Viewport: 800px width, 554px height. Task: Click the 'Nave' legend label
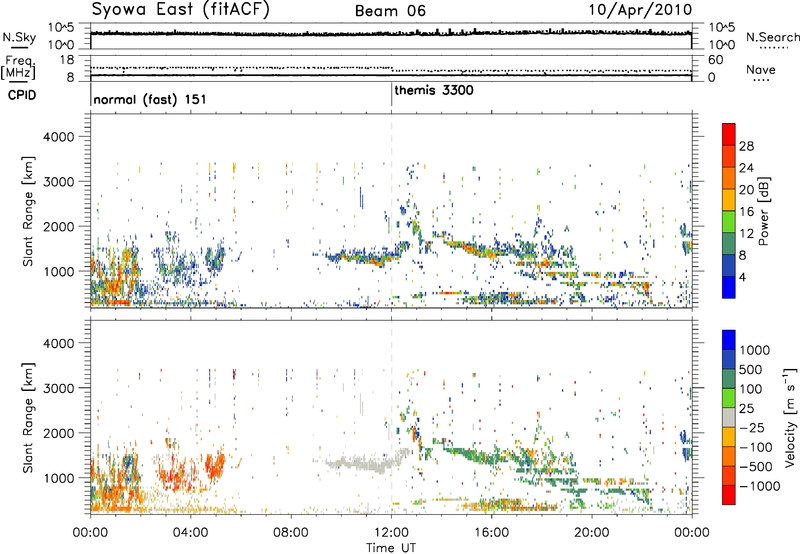(761, 70)
